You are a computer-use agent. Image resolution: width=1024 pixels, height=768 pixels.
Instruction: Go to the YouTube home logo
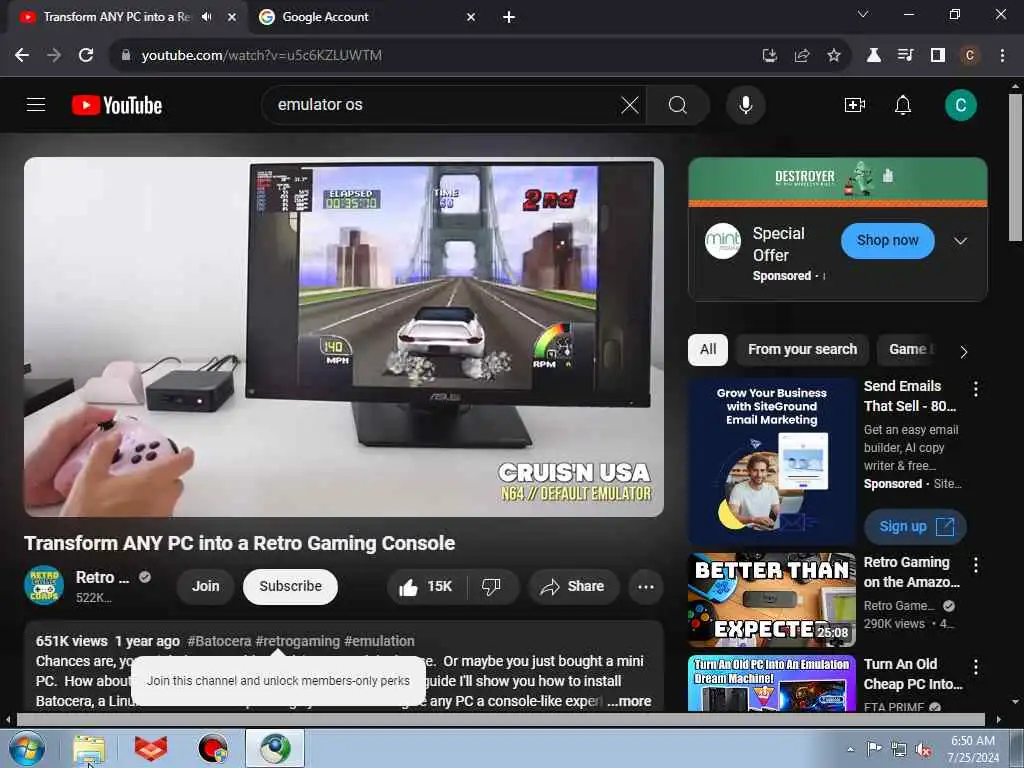coord(117,105)
